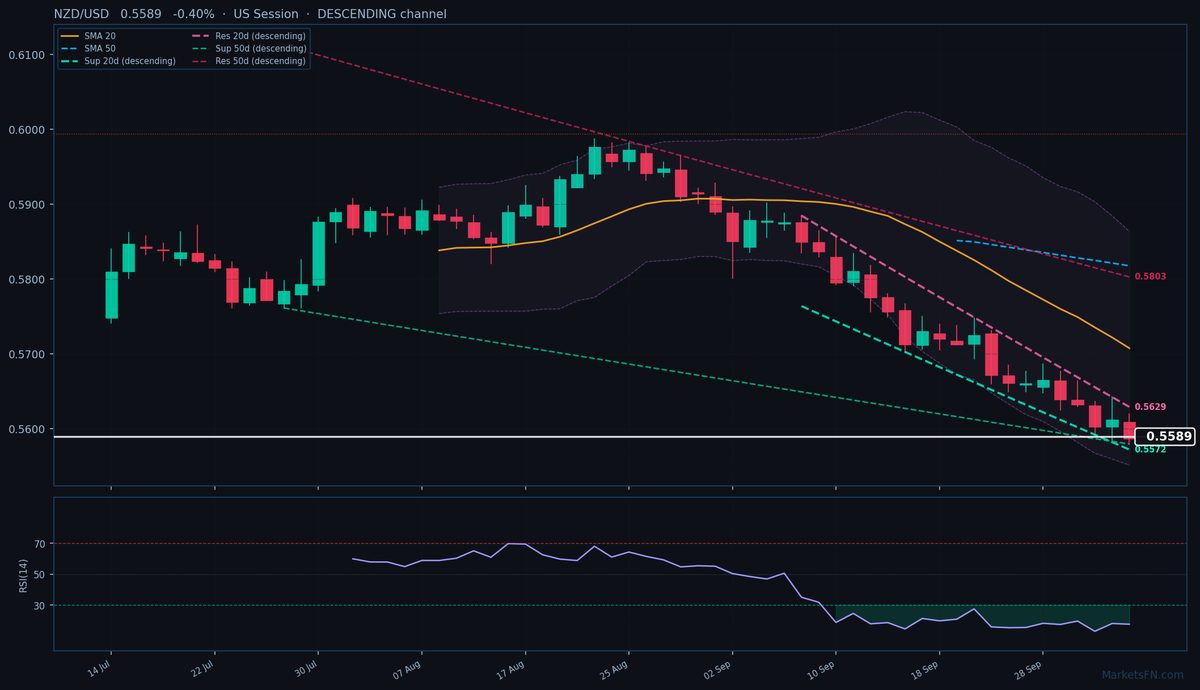
Task: Click the RSI 70 level label
Action: click(x=40, y=544)
